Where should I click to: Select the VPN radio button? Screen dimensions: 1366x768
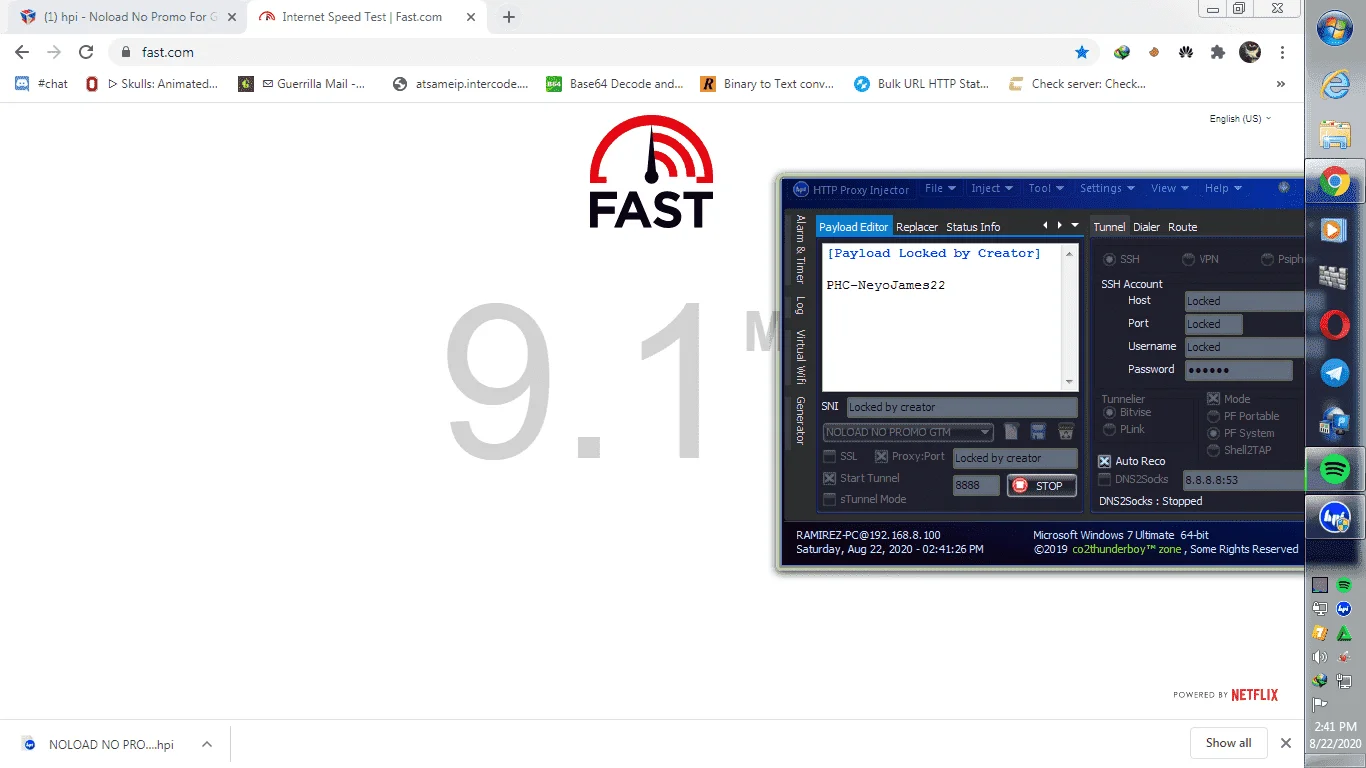click(1188, 259)
